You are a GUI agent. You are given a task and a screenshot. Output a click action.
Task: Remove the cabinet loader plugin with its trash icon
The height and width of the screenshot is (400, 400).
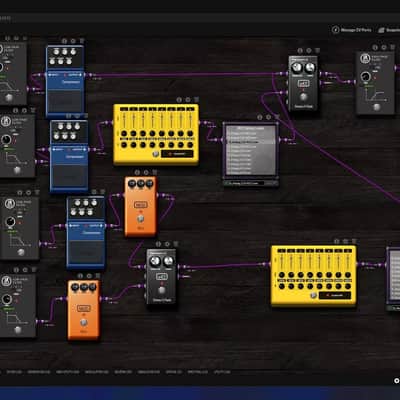tap(277, 117)
